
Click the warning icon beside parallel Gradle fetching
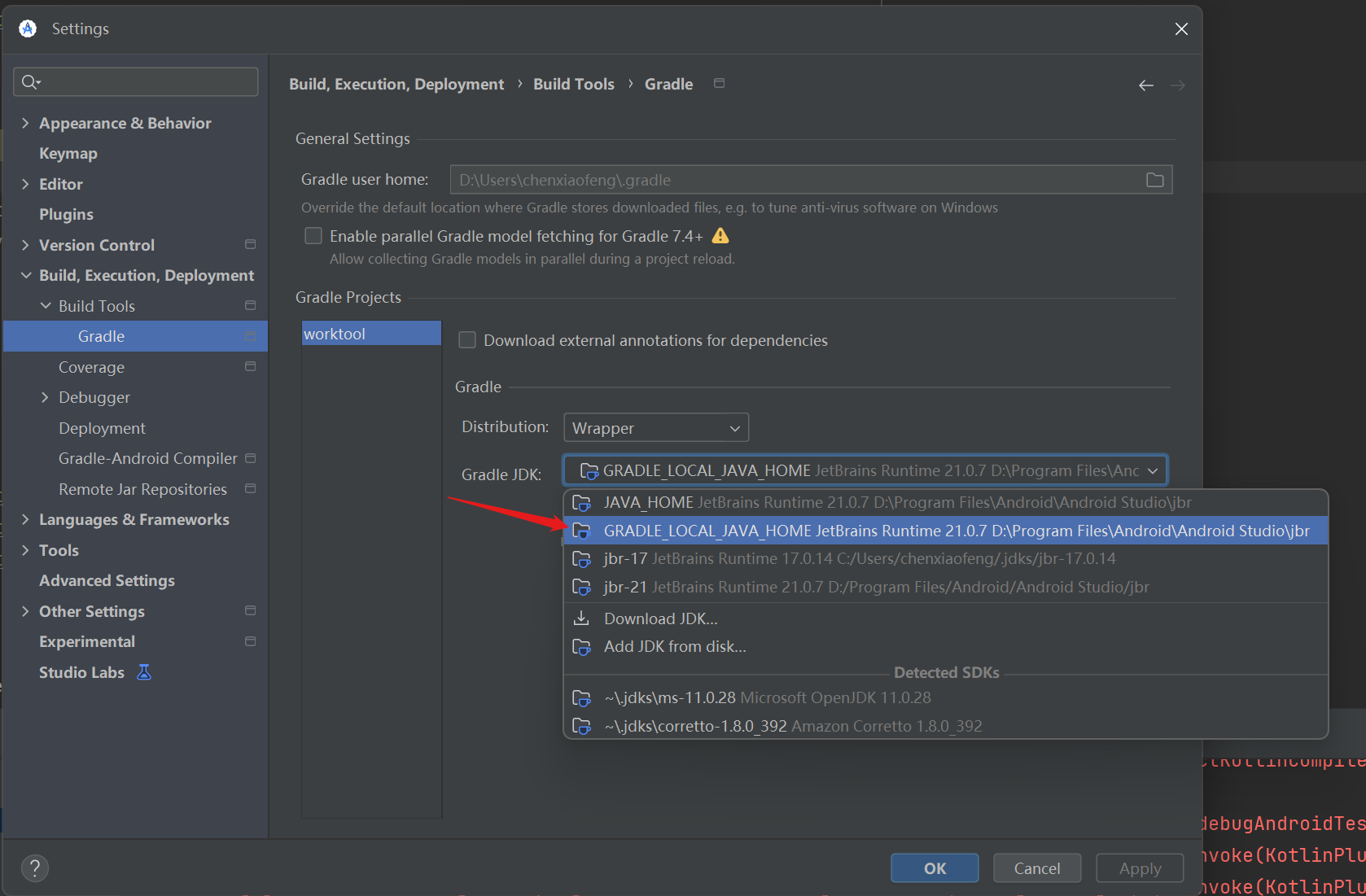(720, 236)
